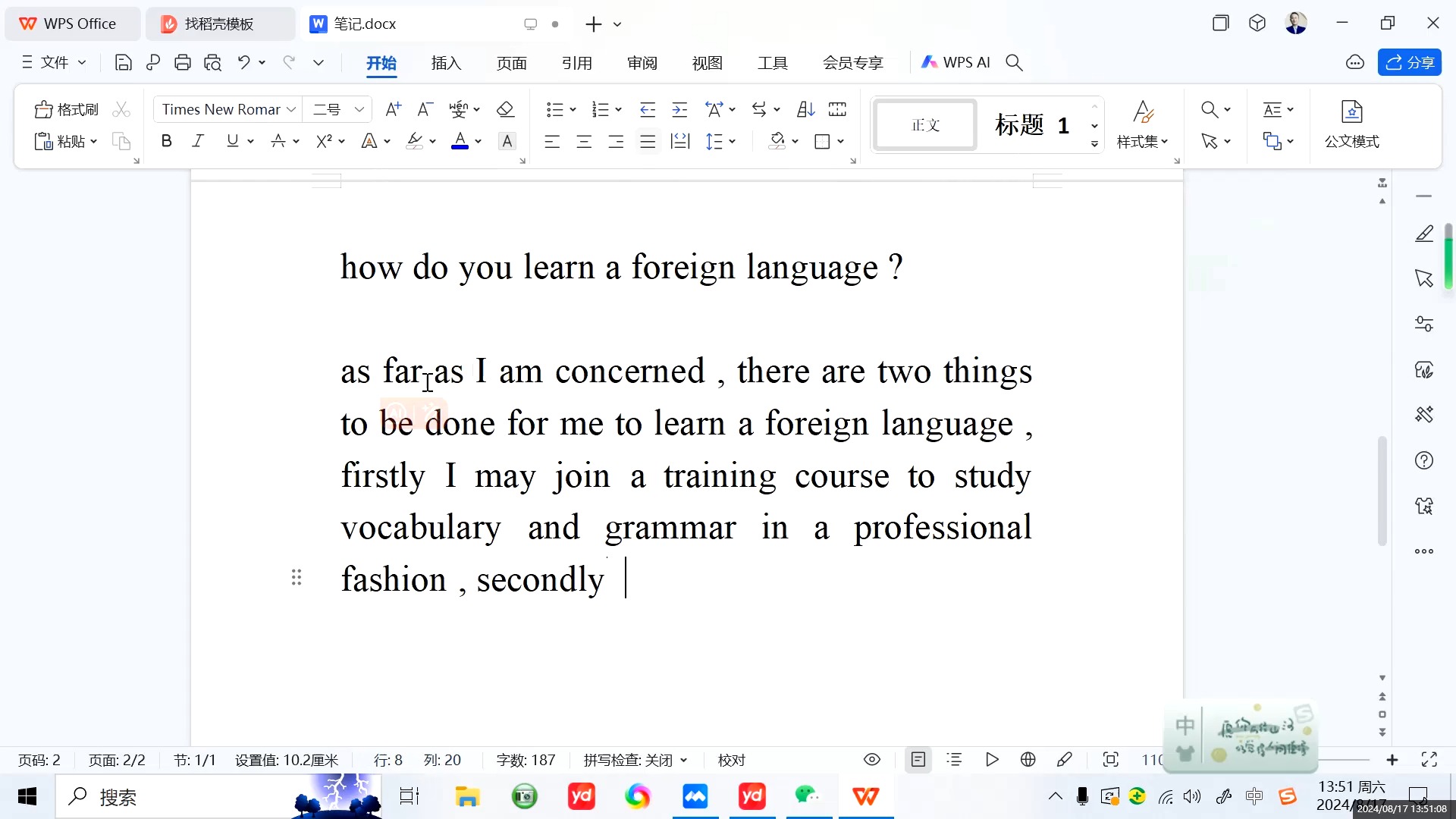
Task: Click the WPS AI button
Action: 955,63
